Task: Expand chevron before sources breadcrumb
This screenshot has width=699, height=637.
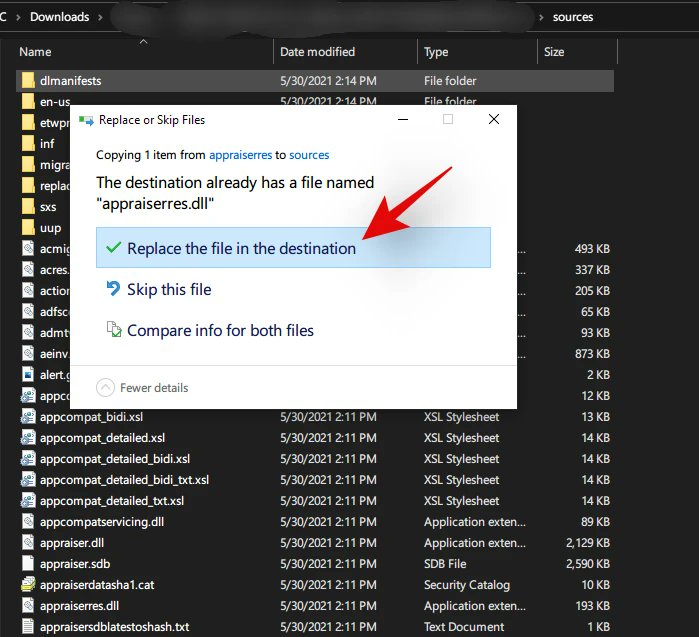Action: coord(541,17)
